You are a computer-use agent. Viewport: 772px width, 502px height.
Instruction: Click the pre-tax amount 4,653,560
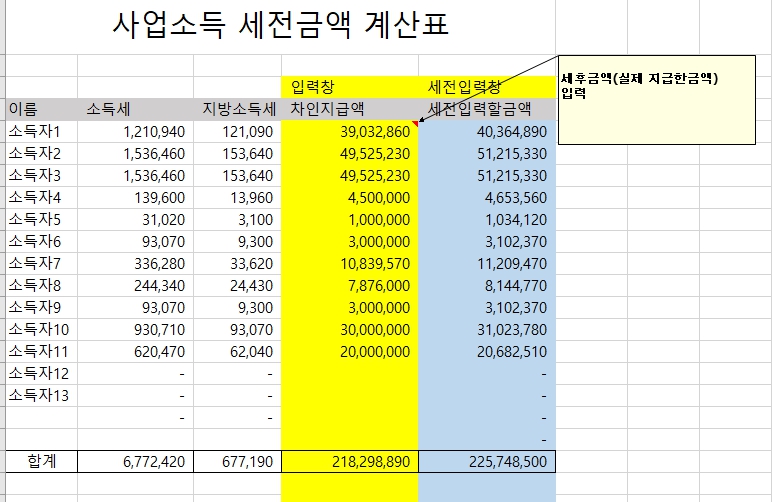coord(487,197)
